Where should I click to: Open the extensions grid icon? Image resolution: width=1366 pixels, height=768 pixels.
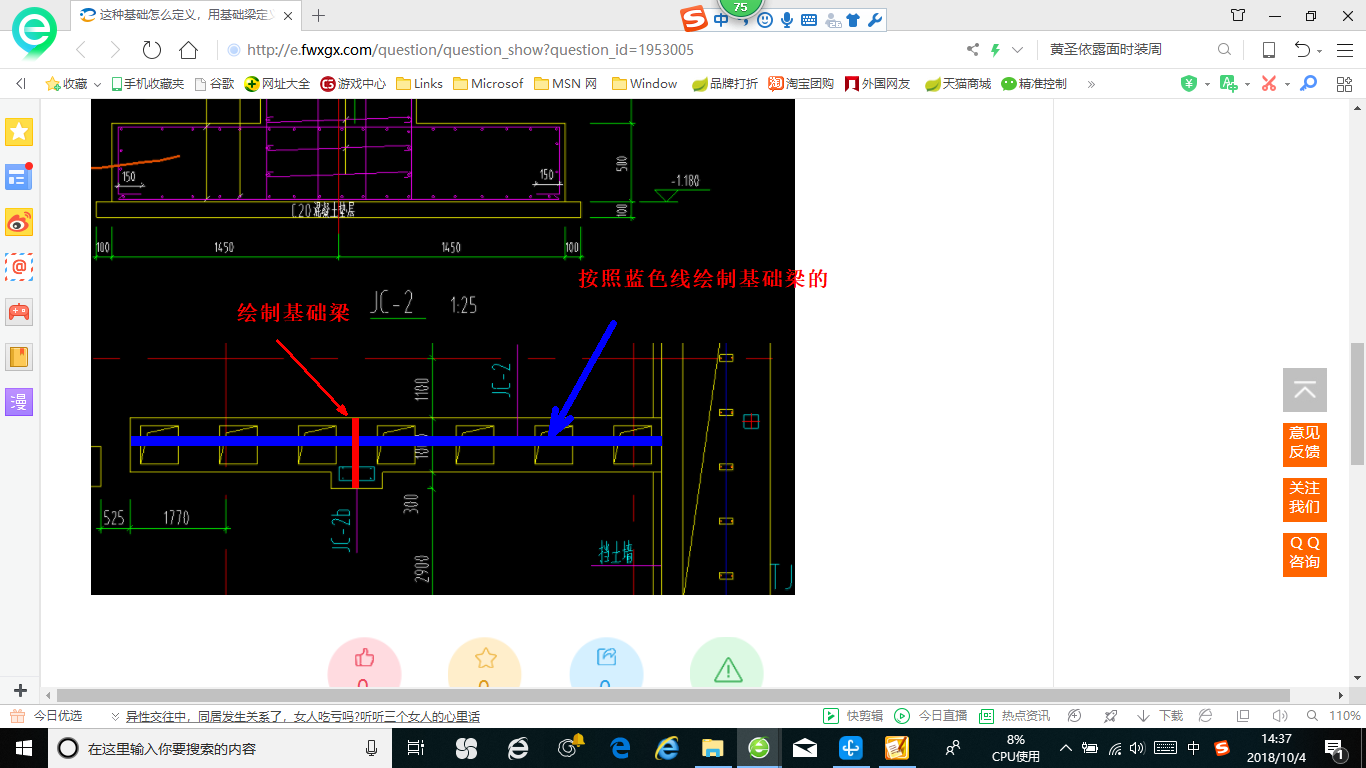(1345, 84)
